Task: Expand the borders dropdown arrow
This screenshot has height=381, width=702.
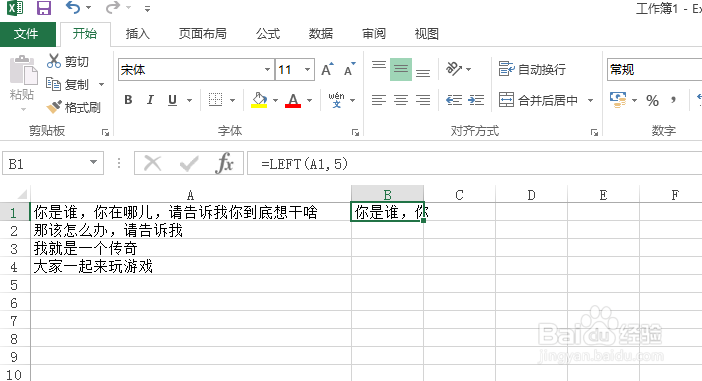Action: [232, 100]
